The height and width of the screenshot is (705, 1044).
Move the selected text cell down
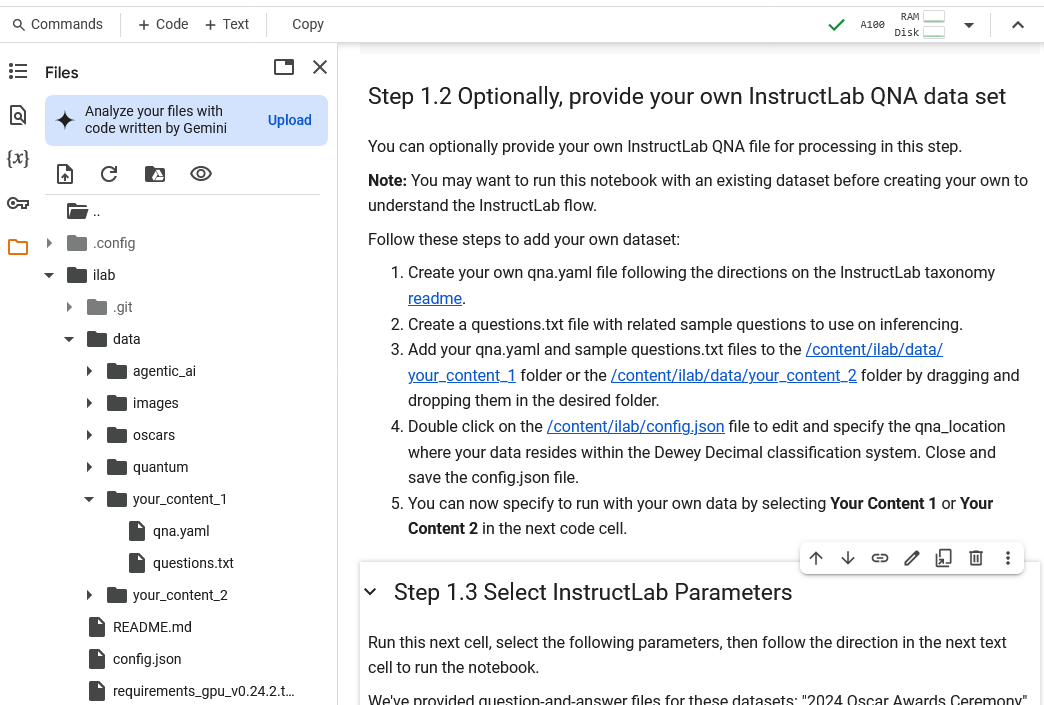tap(847, 558)
